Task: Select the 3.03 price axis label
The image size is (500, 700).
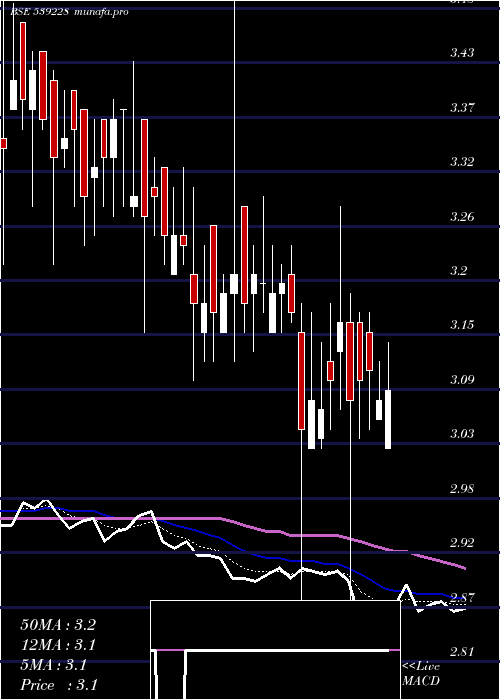Action: [x=462, y=433]
